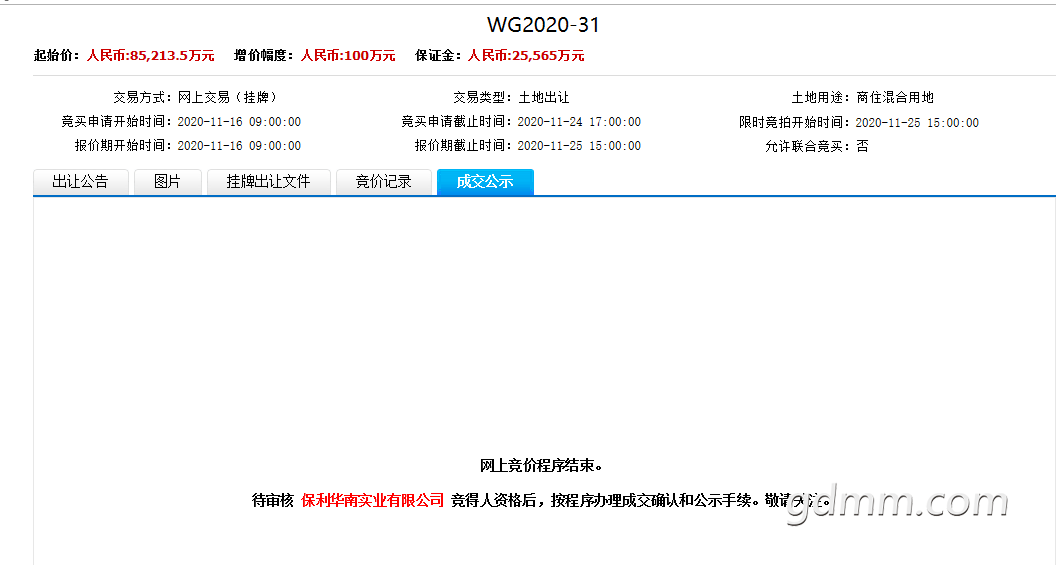Viewport: 1056px width, 565px height.
Task: Select the starting price 人民币:85,213.5万元
Action: [150, 55]
